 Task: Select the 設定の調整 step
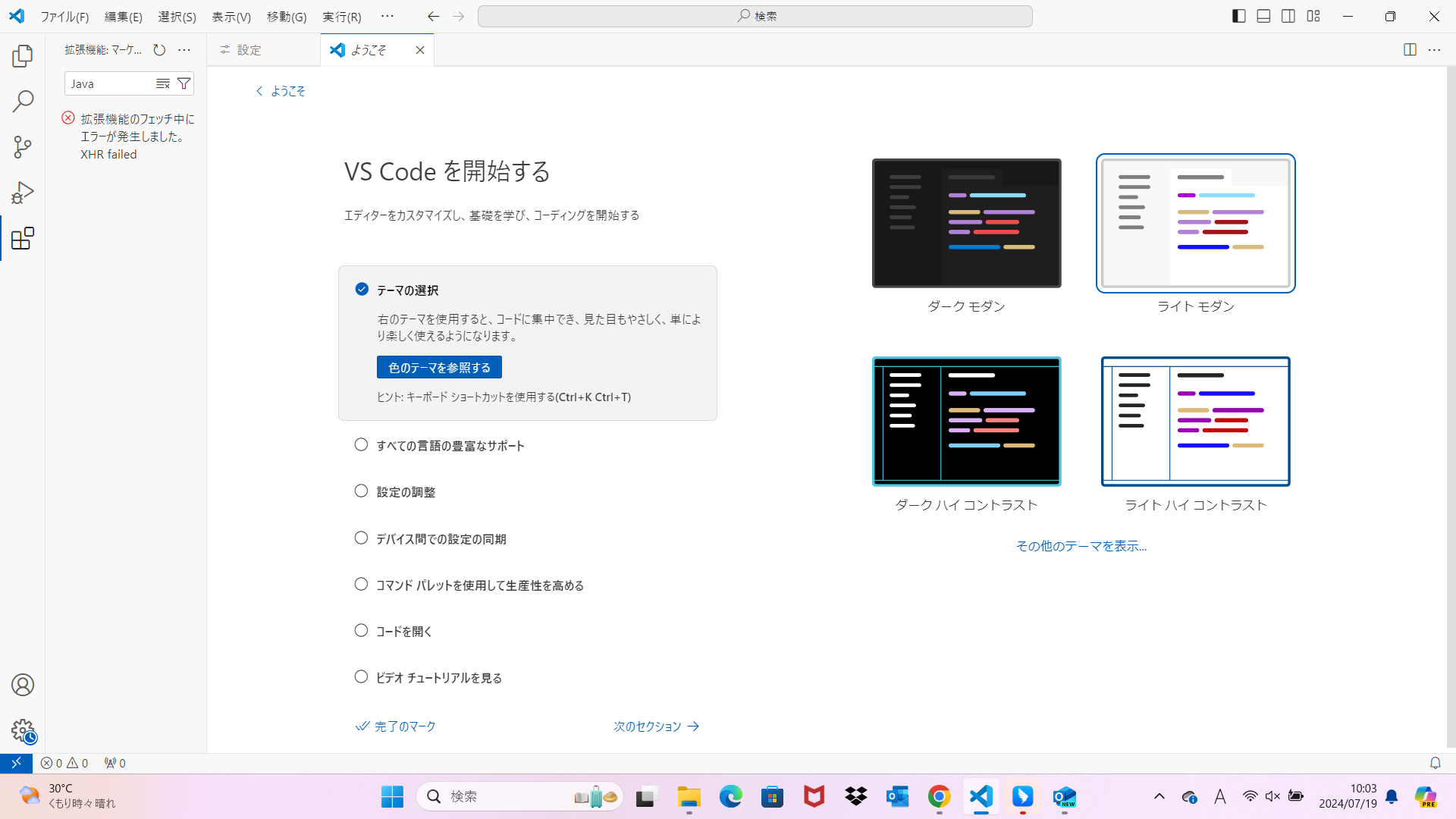click(x=405, y=491)
